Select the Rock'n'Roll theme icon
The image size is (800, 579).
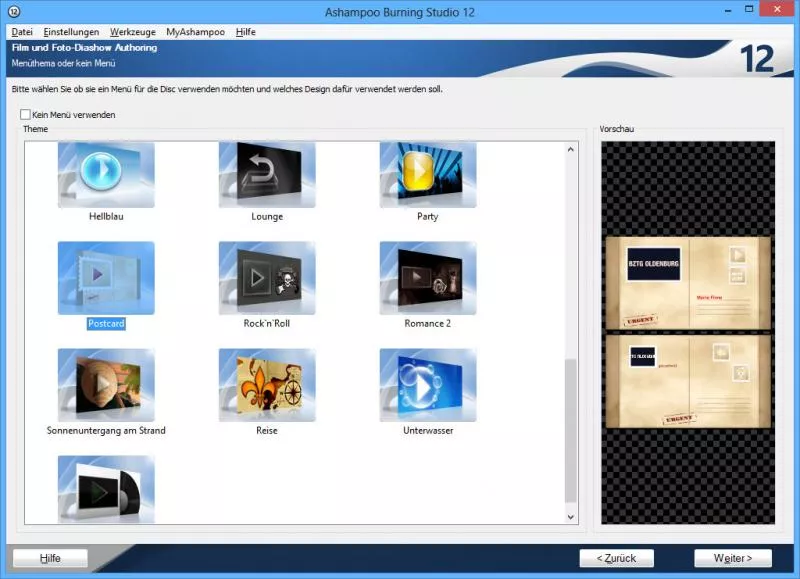(x=267, y=278)
